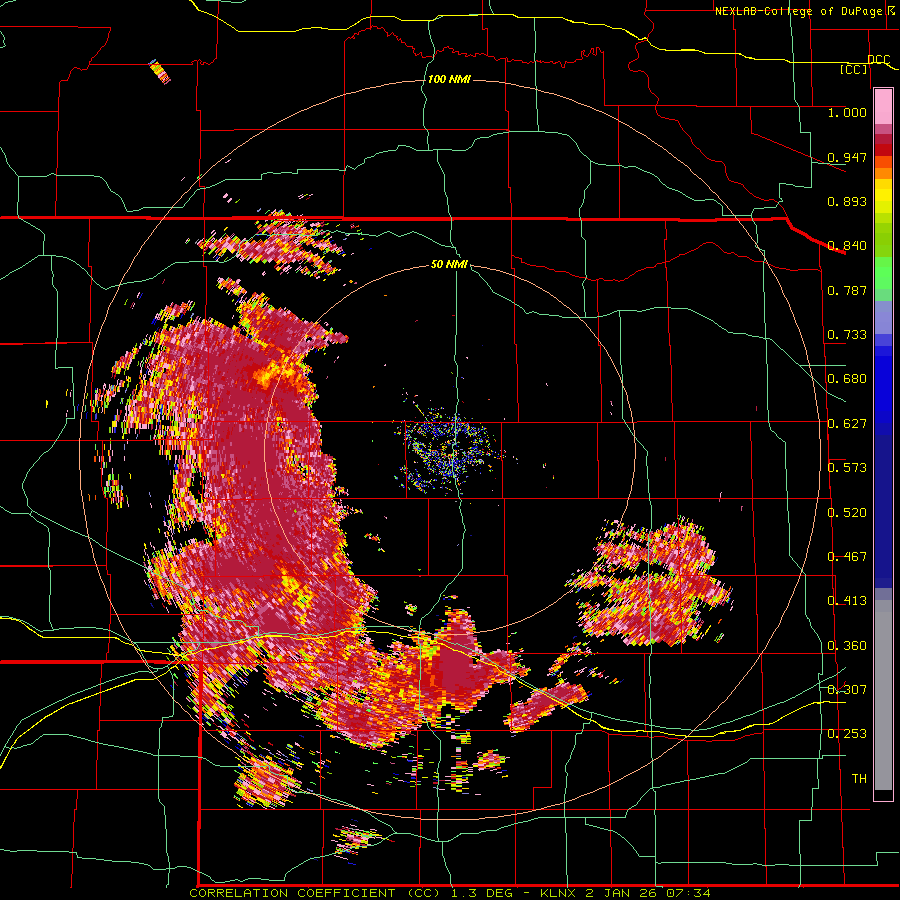900x900 pixels.
Task: Select the 0.787 scale label
Action: point(847,290)
